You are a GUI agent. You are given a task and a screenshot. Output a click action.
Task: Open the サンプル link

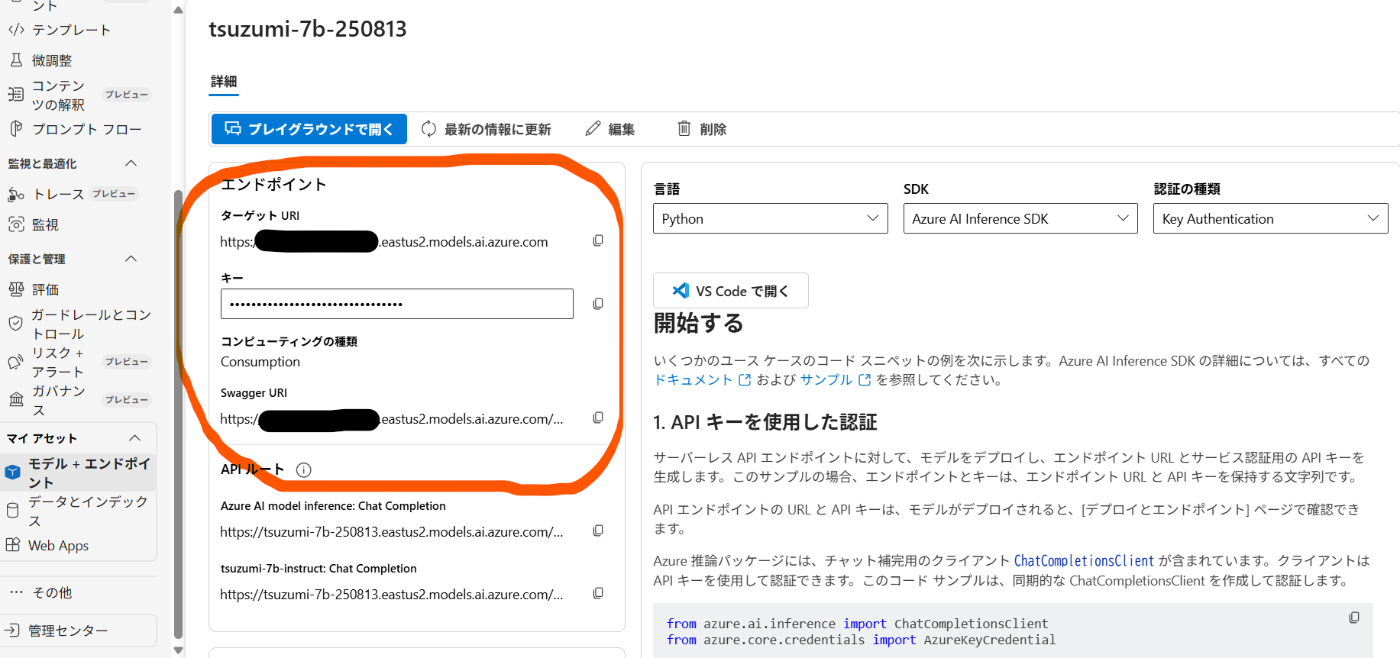836,380
